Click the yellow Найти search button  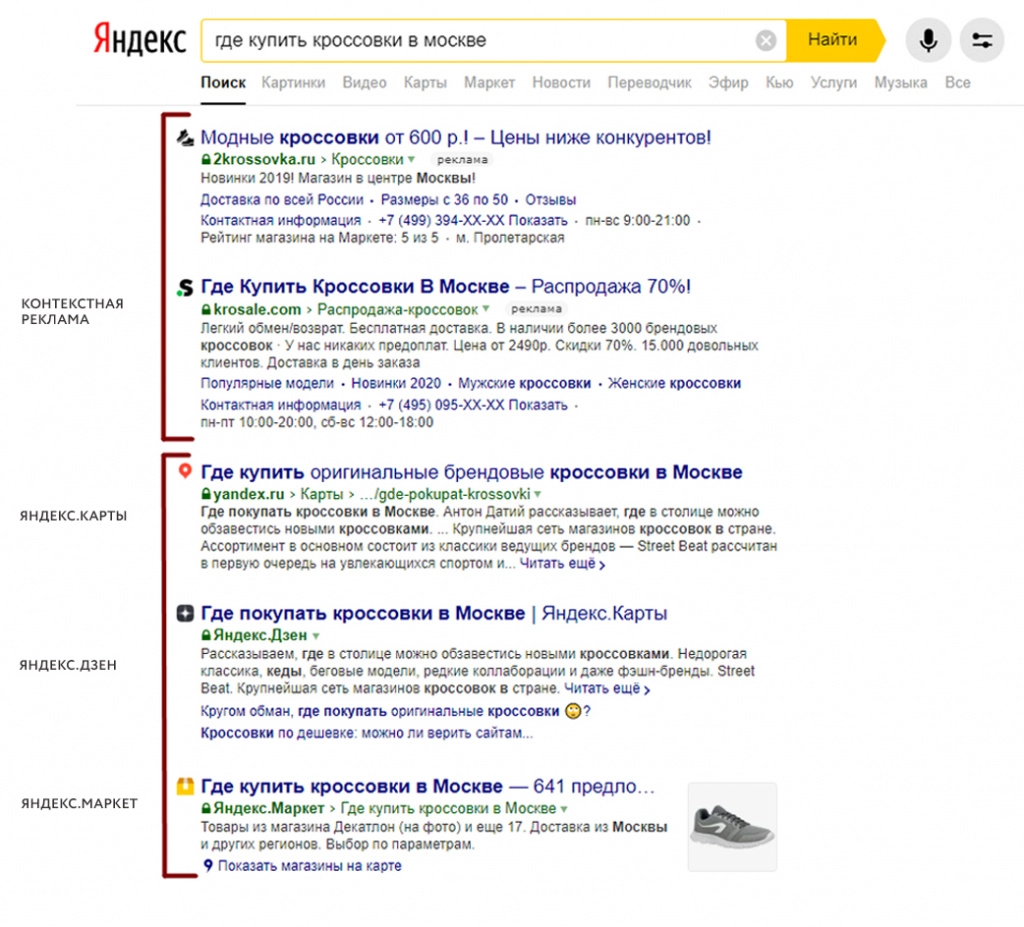[833, 40]
